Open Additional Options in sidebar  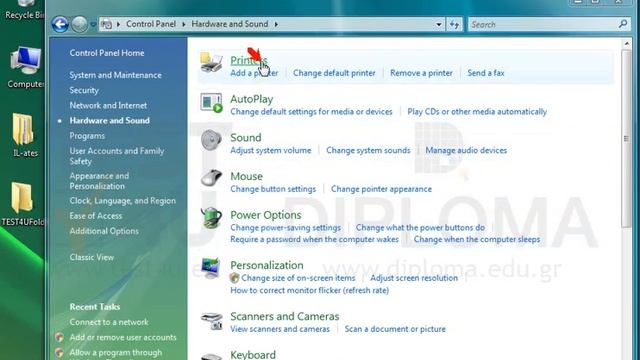click(x=104, y=231)
